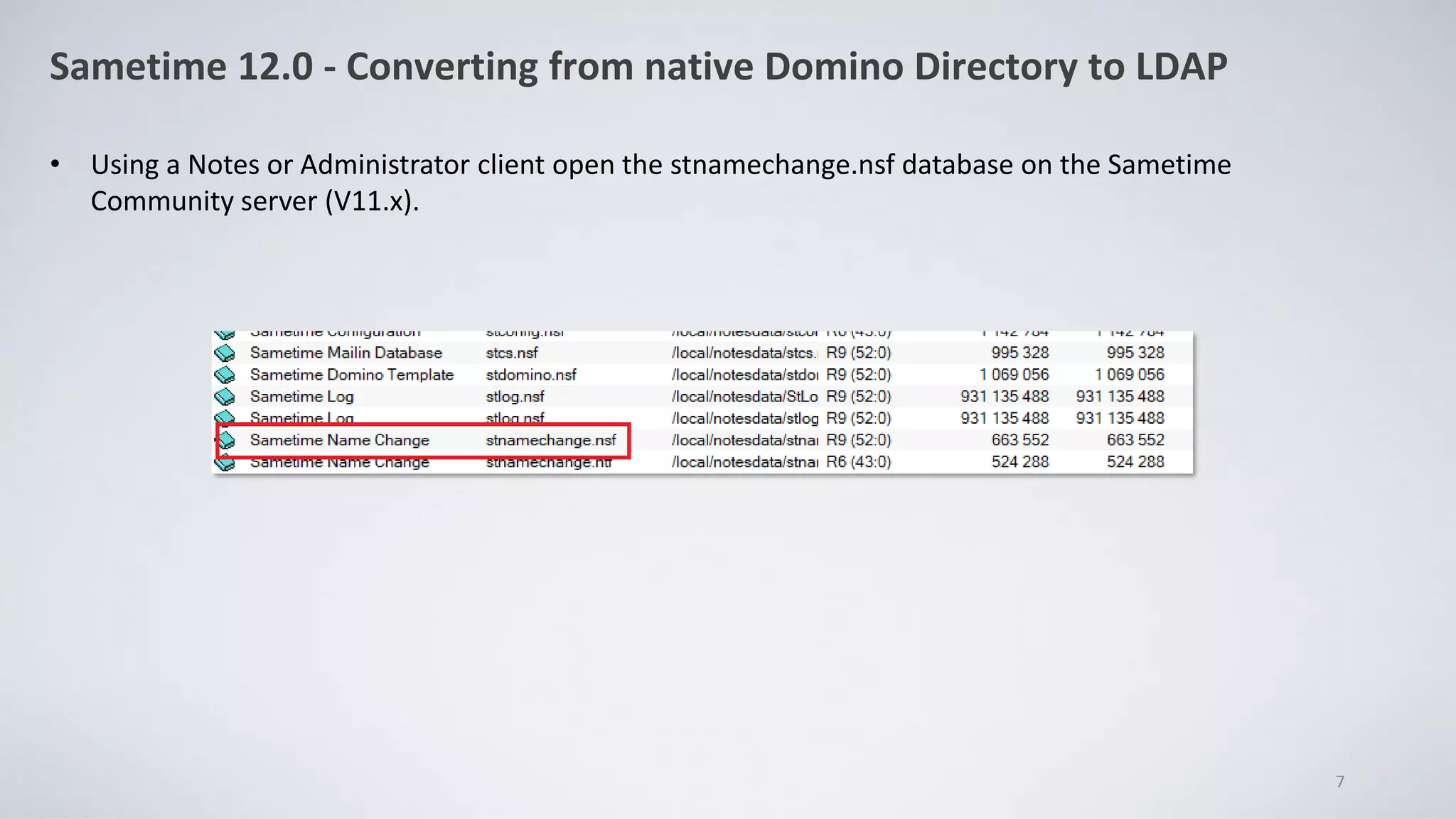This screenshot has width=1456, height=819.
Task: Click the database icon for Sametime Mailin Database
Action: [x=225, y=353]
